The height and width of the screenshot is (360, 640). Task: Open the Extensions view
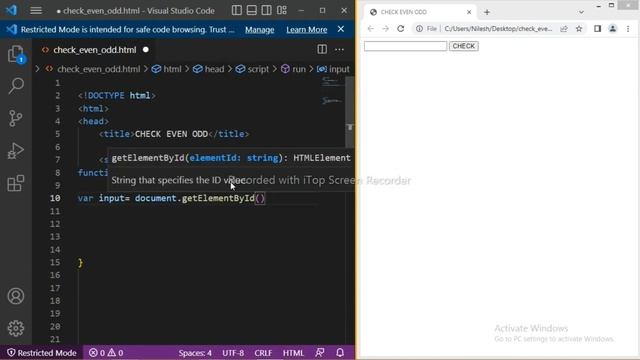point(16,183)
